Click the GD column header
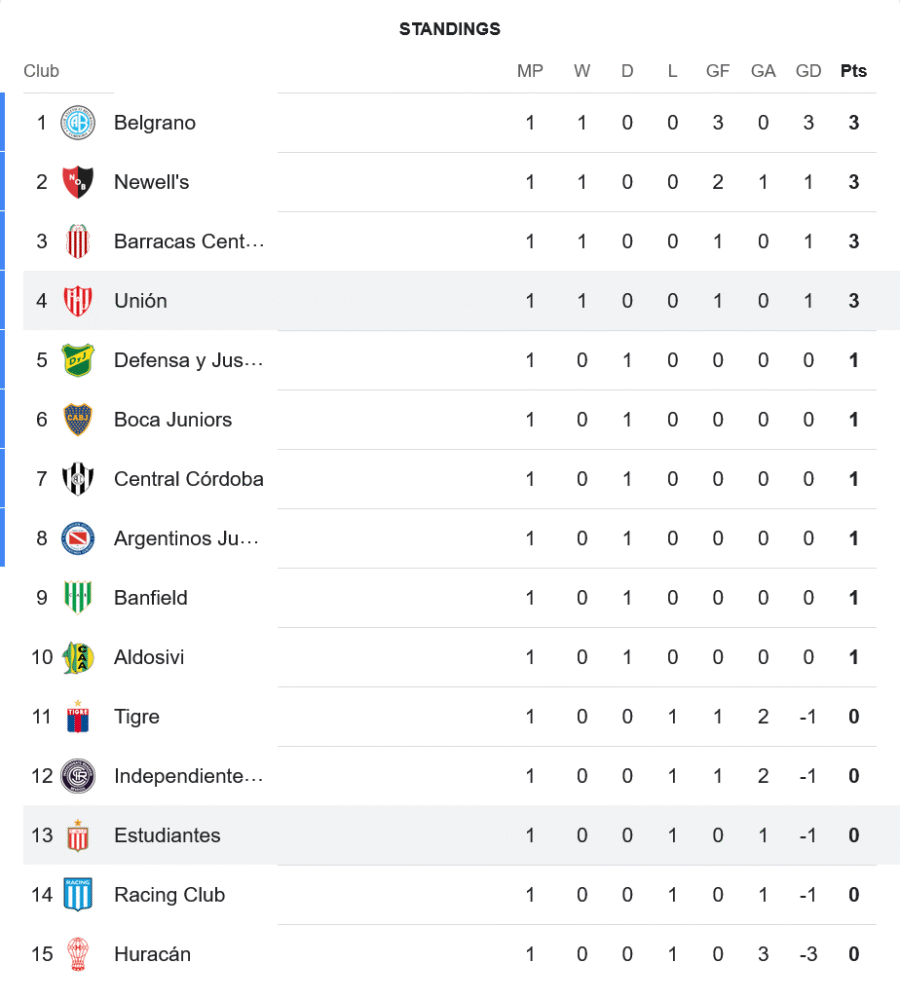The width and height of the screenshot is (900, 1000). (x=808, y=71)
